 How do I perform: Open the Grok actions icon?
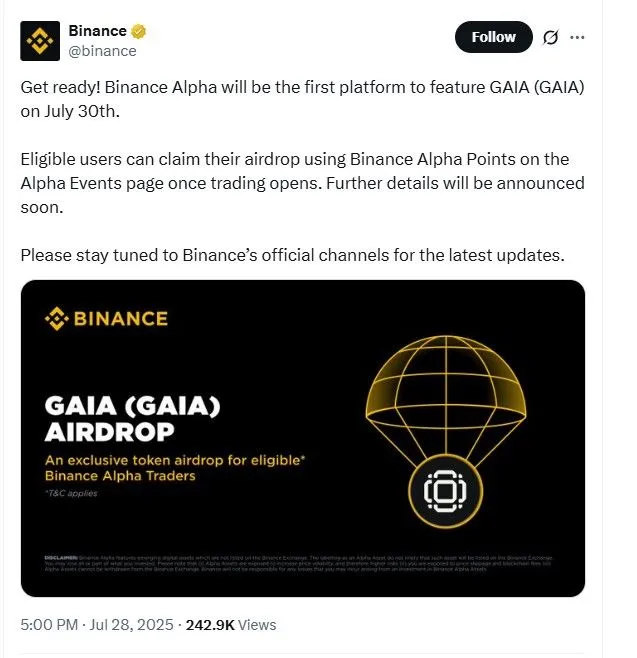tap(549, 38)
